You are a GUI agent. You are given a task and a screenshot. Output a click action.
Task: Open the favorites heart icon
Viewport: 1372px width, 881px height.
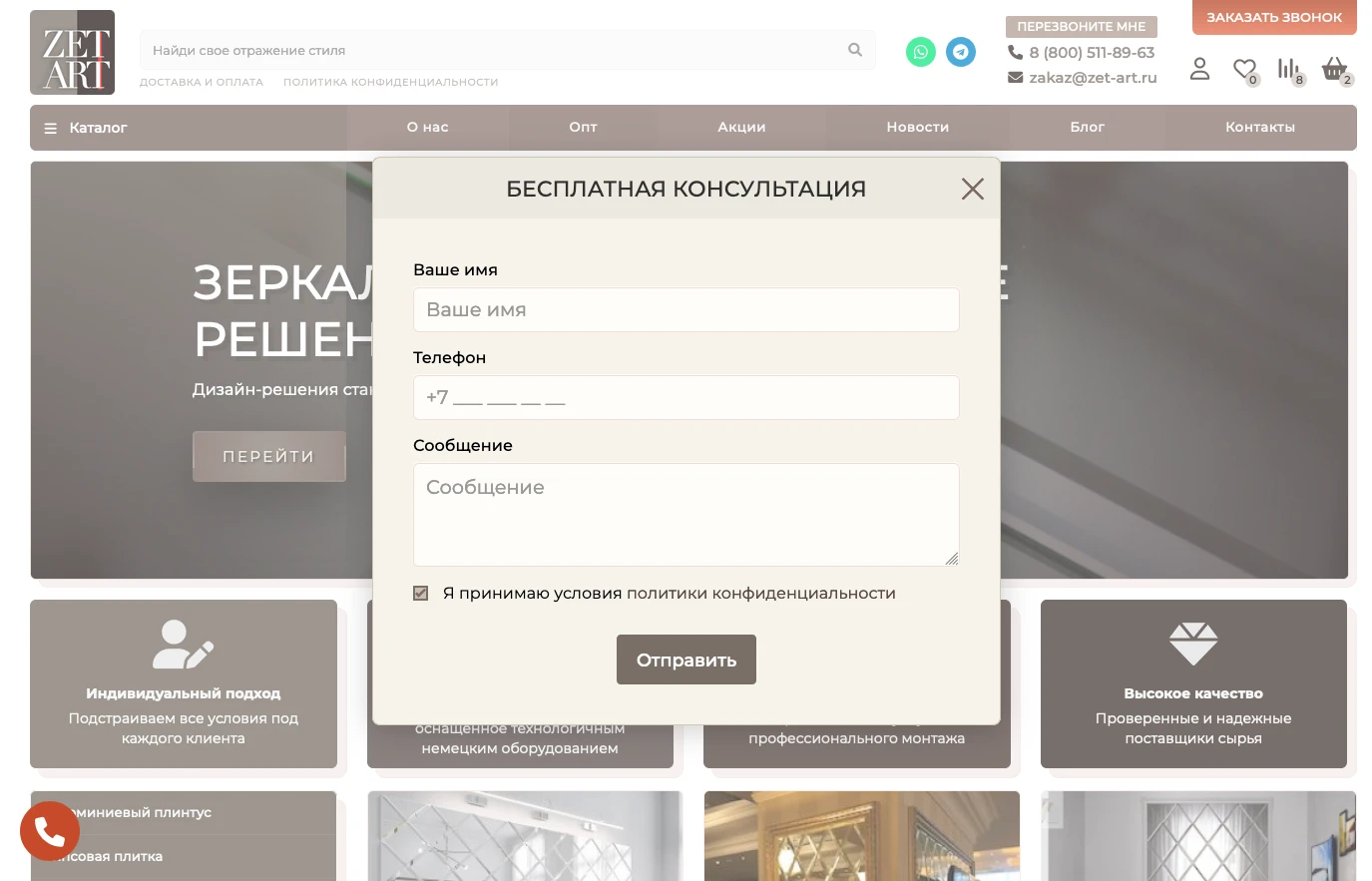tap(1243, 69)
